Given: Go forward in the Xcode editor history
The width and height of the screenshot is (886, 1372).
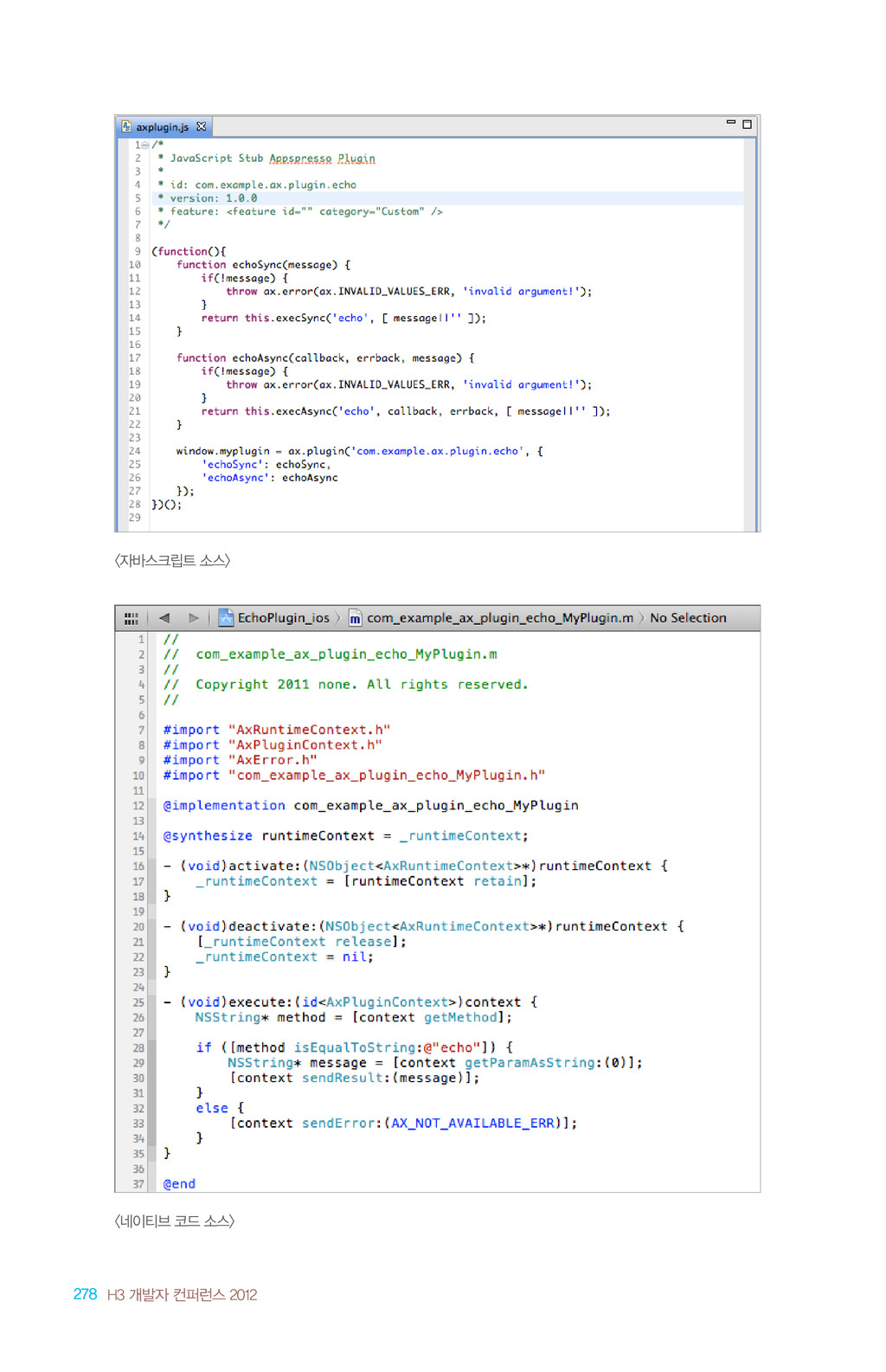Looking at the screenshot, I should point(194,618).
